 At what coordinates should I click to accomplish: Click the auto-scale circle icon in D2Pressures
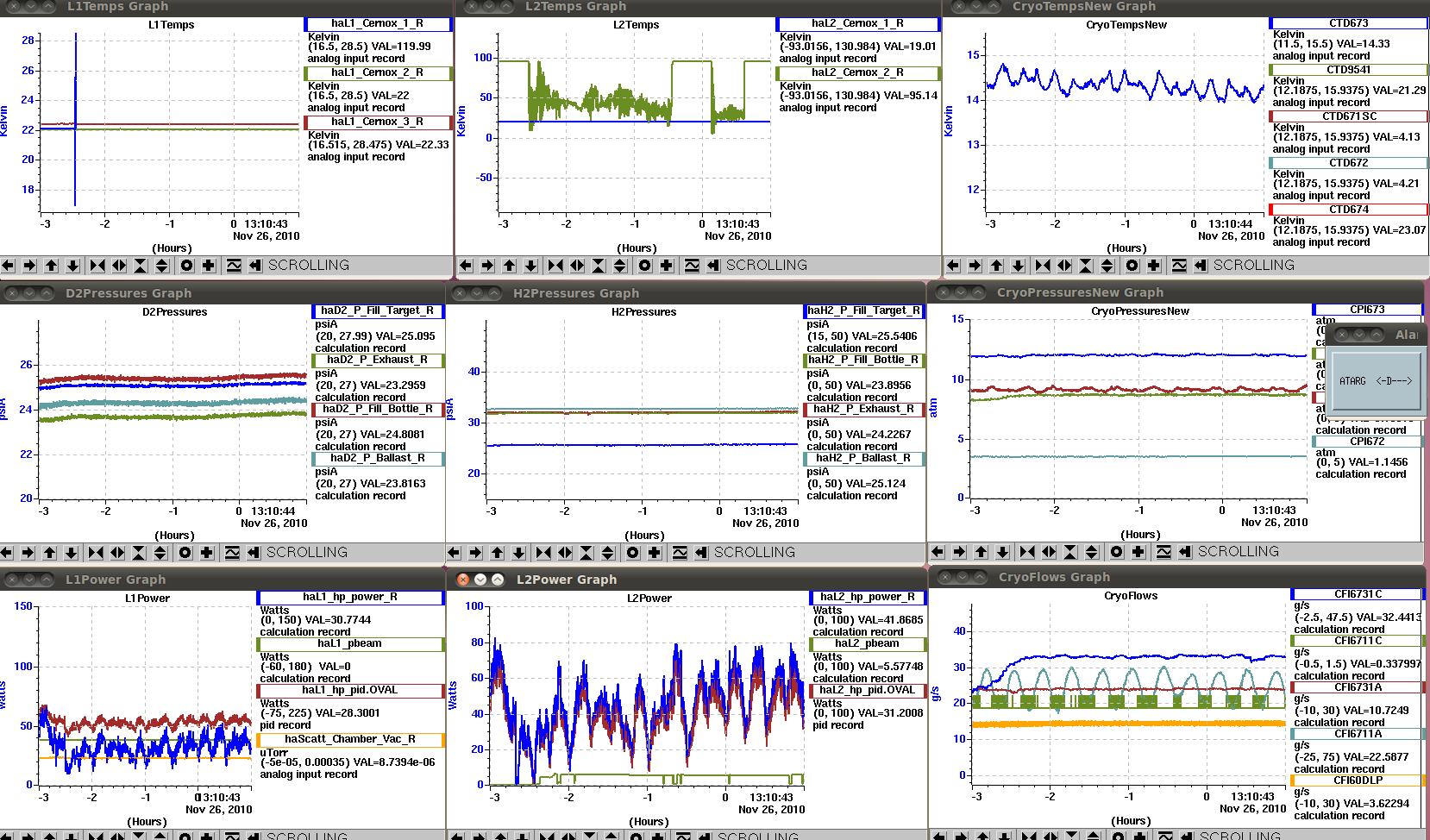click(185, 553)
